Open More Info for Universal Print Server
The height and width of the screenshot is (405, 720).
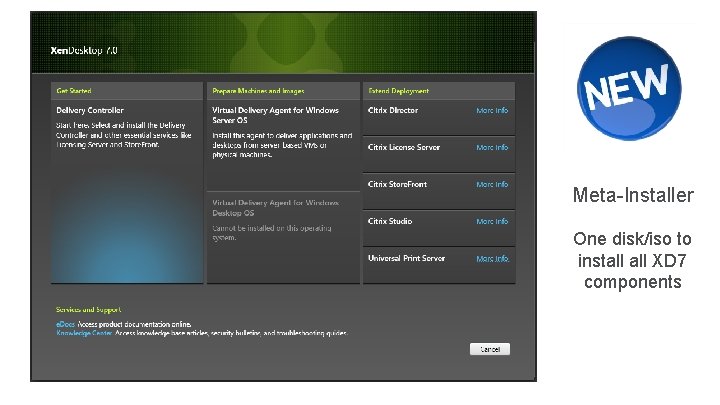pyautogui.click(x=493, y=259)
